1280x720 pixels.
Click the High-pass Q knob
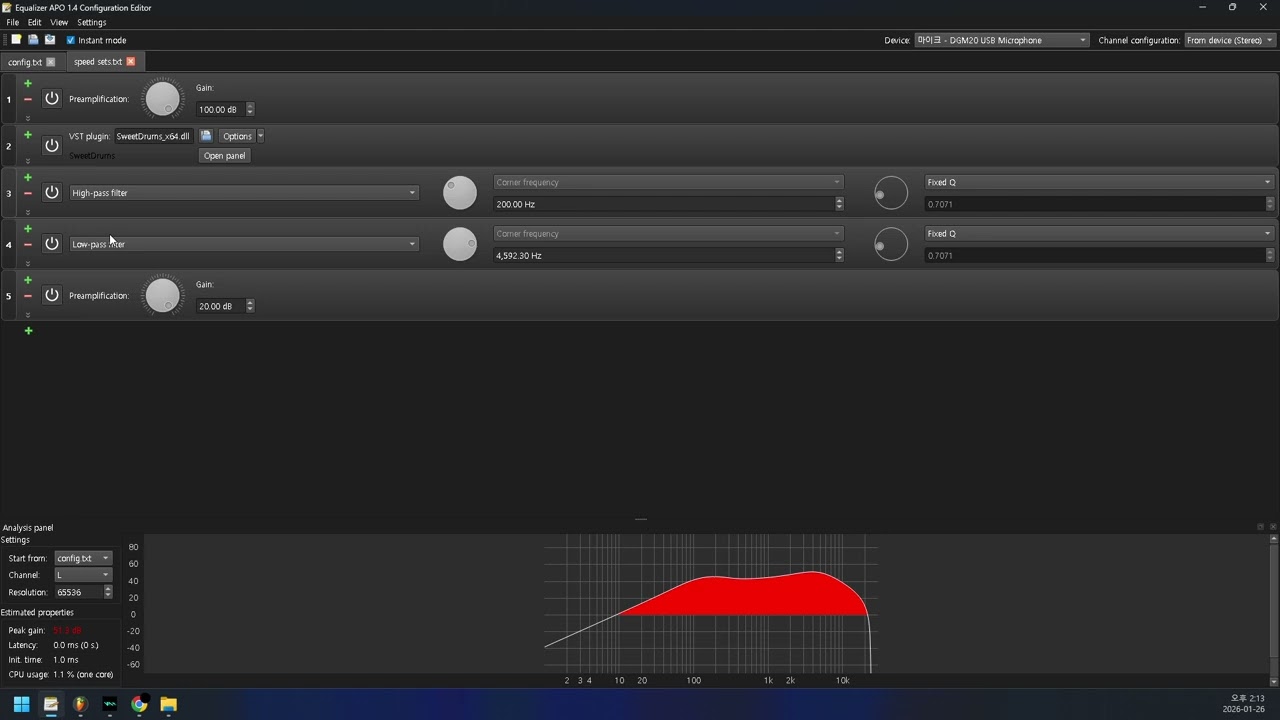(891, 193)
